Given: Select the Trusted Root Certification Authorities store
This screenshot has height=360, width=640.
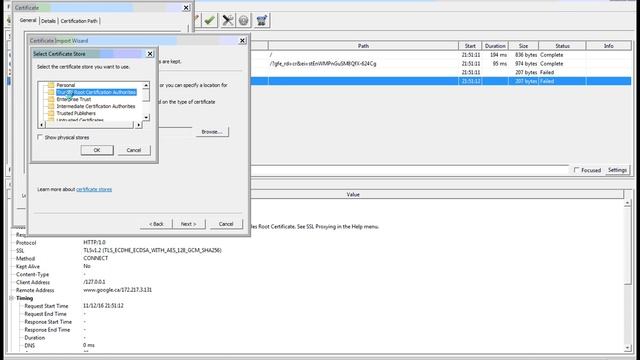Looking at the screenshot, I should click(x=96, y=92).
